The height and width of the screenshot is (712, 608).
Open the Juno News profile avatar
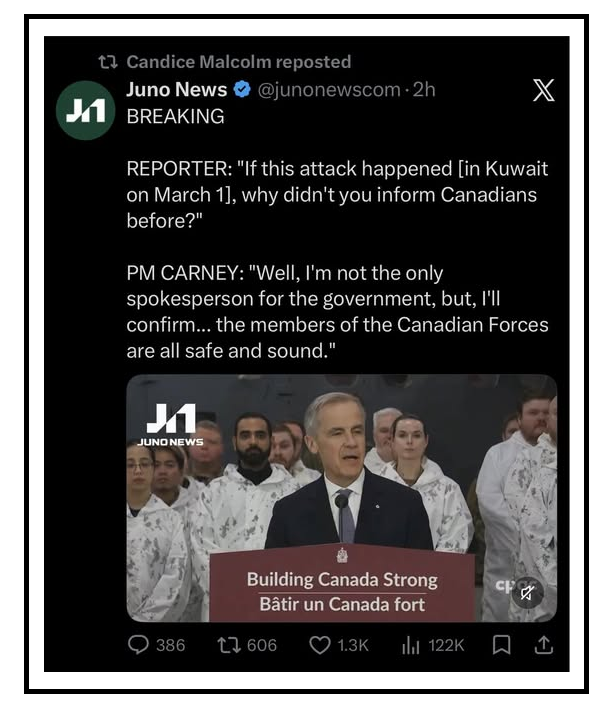tap(85, 110)
